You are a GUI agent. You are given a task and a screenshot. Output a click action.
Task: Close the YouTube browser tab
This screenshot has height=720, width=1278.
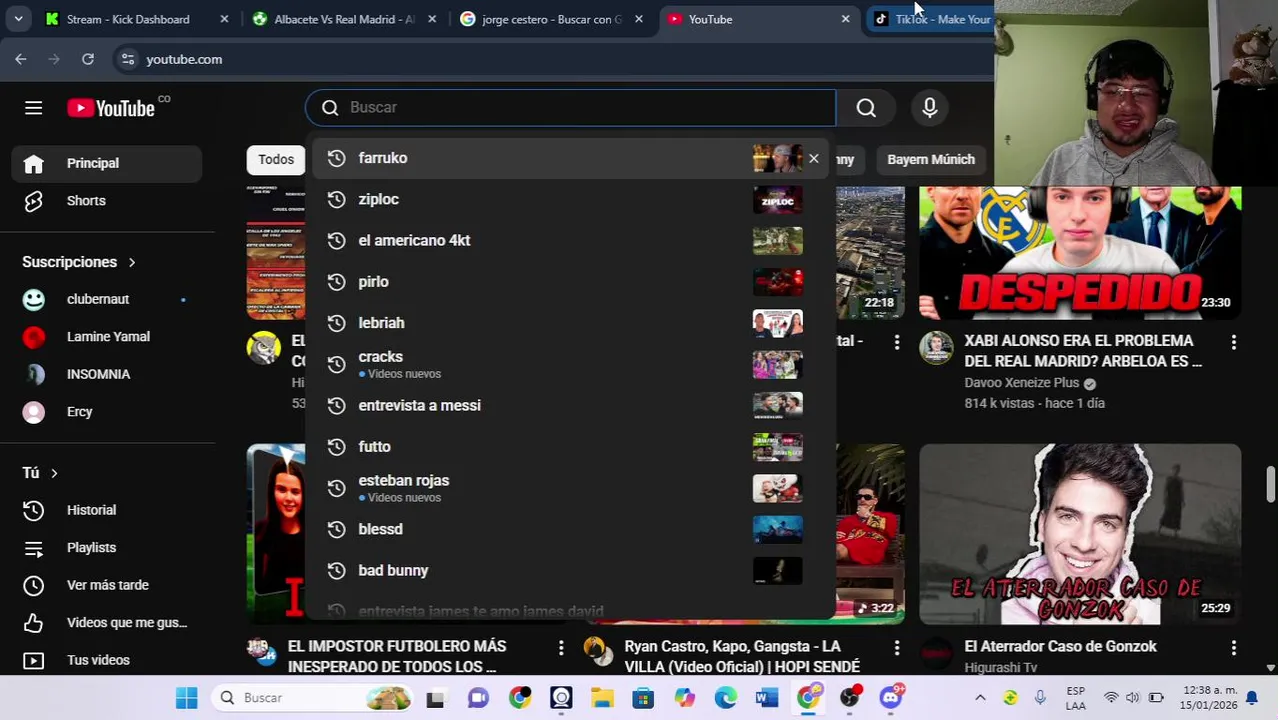coord(845,19)
